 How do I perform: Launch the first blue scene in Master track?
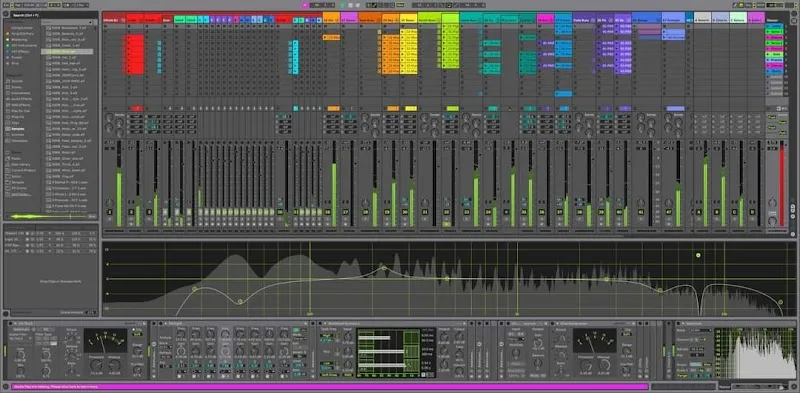point(774,26)
